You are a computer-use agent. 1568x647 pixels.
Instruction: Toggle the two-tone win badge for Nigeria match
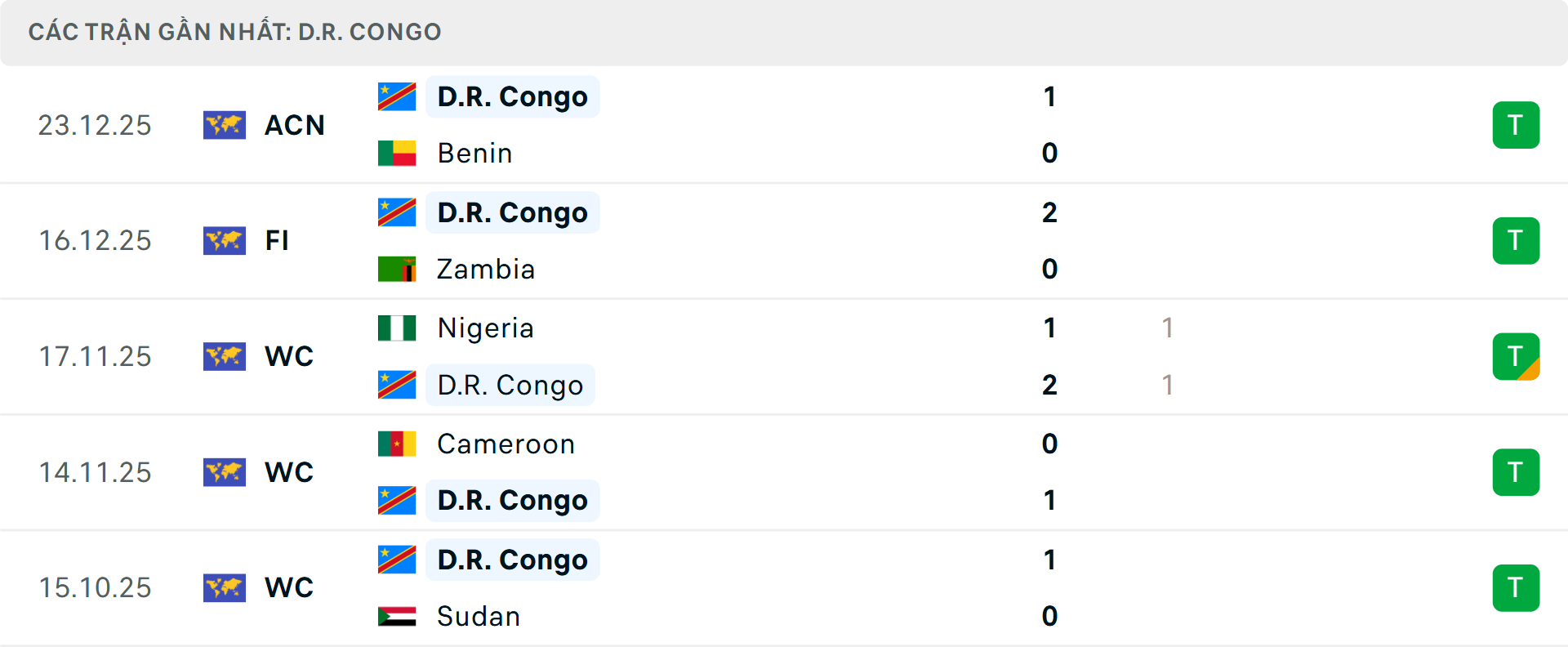1517,357
